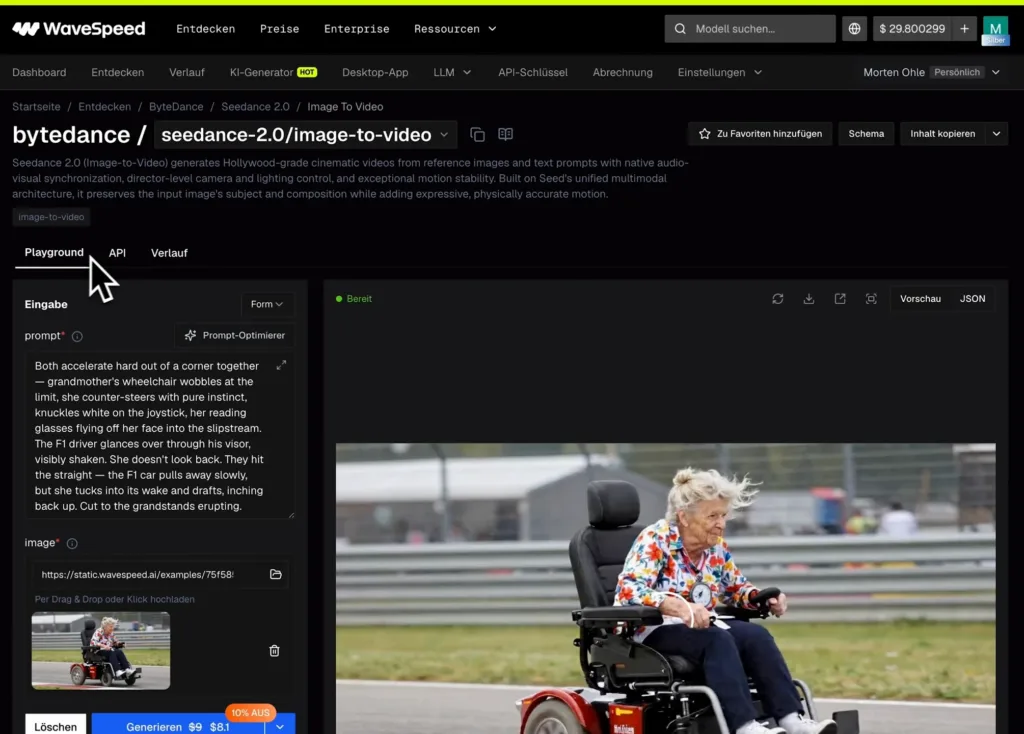Screen dimensions: 1024x734
Task: Open the model documentation book icon
Action: pos(505,134)
